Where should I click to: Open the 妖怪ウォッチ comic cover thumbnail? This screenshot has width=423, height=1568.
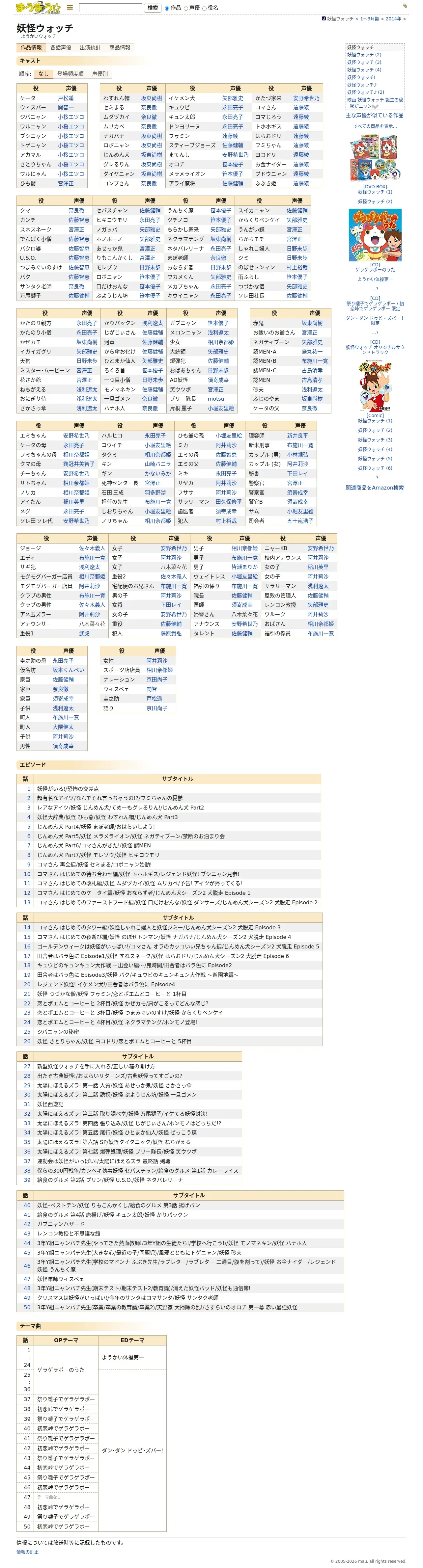[375, 386]
